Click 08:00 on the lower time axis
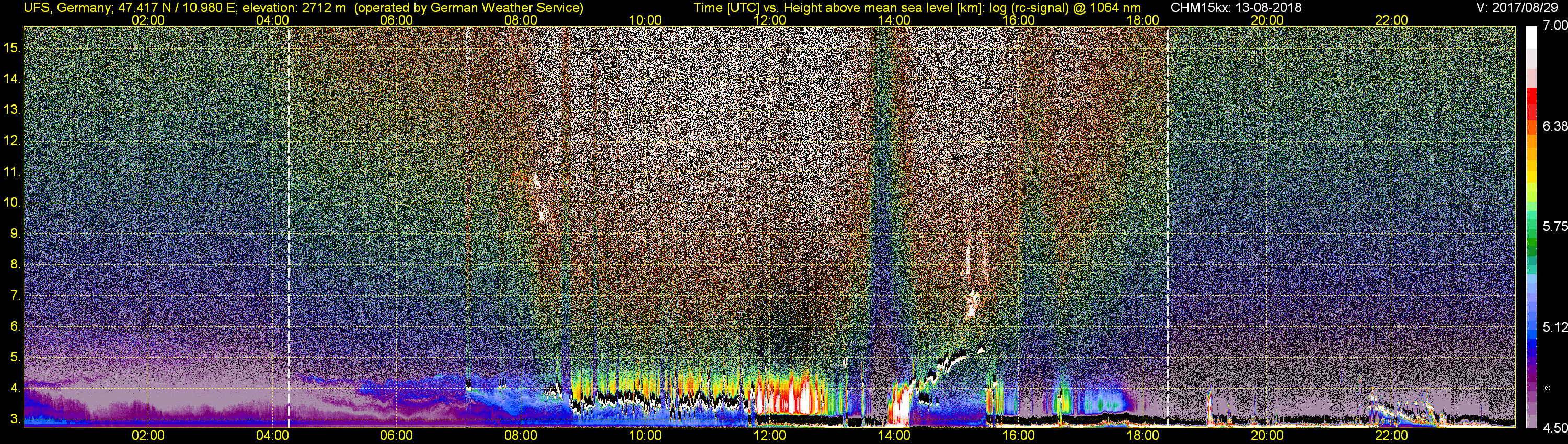1568x444 pixels. tap(521, 436)
